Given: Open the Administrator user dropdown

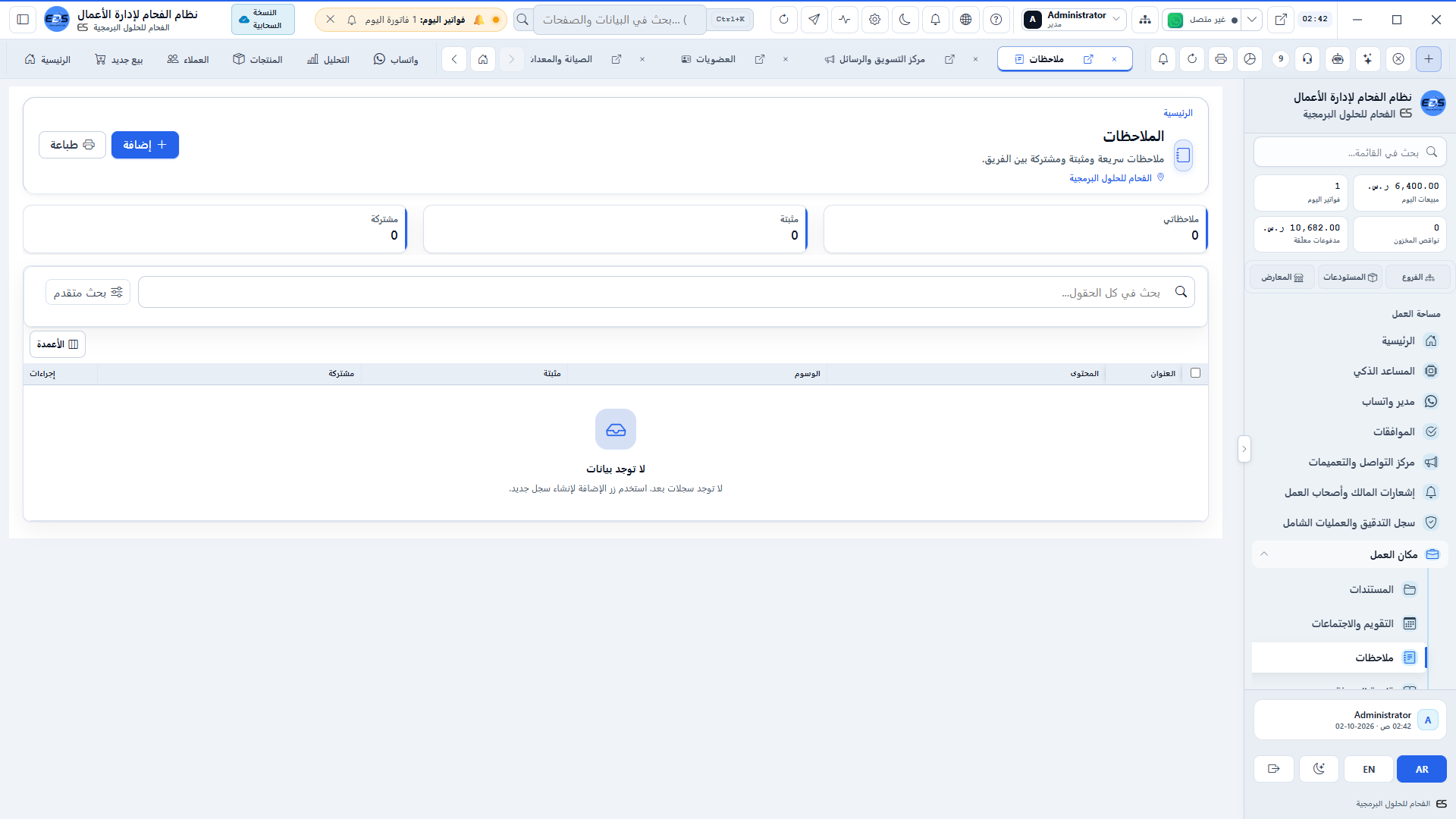Looking at the screenshot, I should coord(1074,20).
